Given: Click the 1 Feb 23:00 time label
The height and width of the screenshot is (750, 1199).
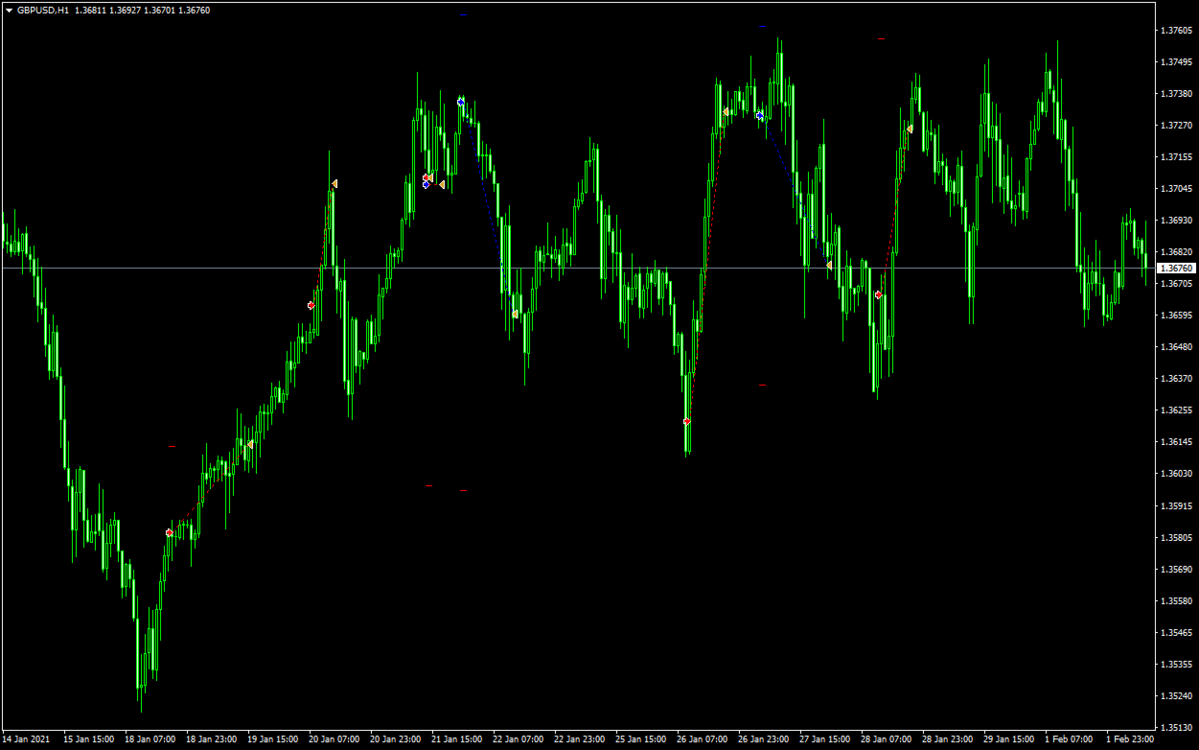Looking at the screenshot, I should pyautogui.click(x=1130, y=739).
